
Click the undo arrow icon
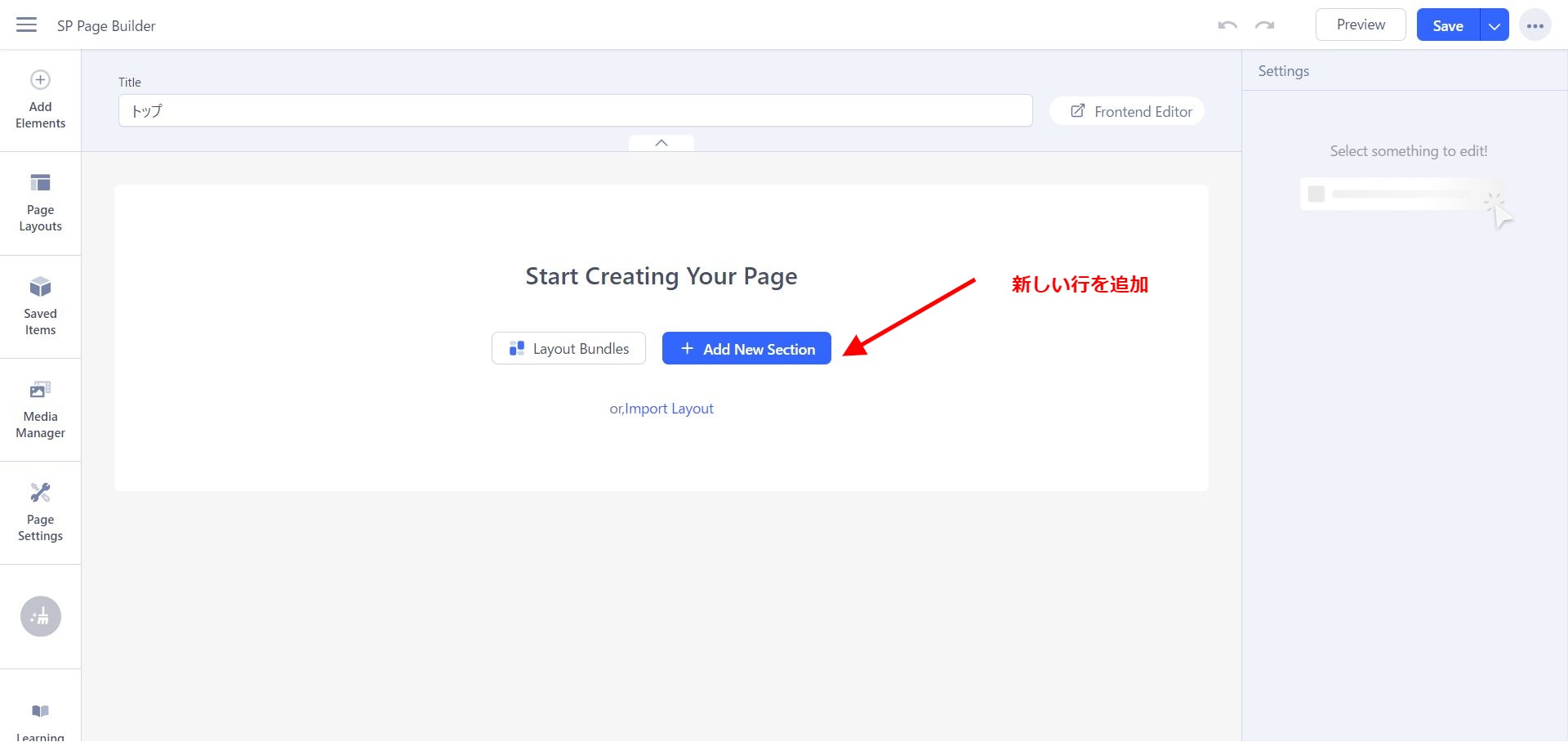(x=1227, y=25)
